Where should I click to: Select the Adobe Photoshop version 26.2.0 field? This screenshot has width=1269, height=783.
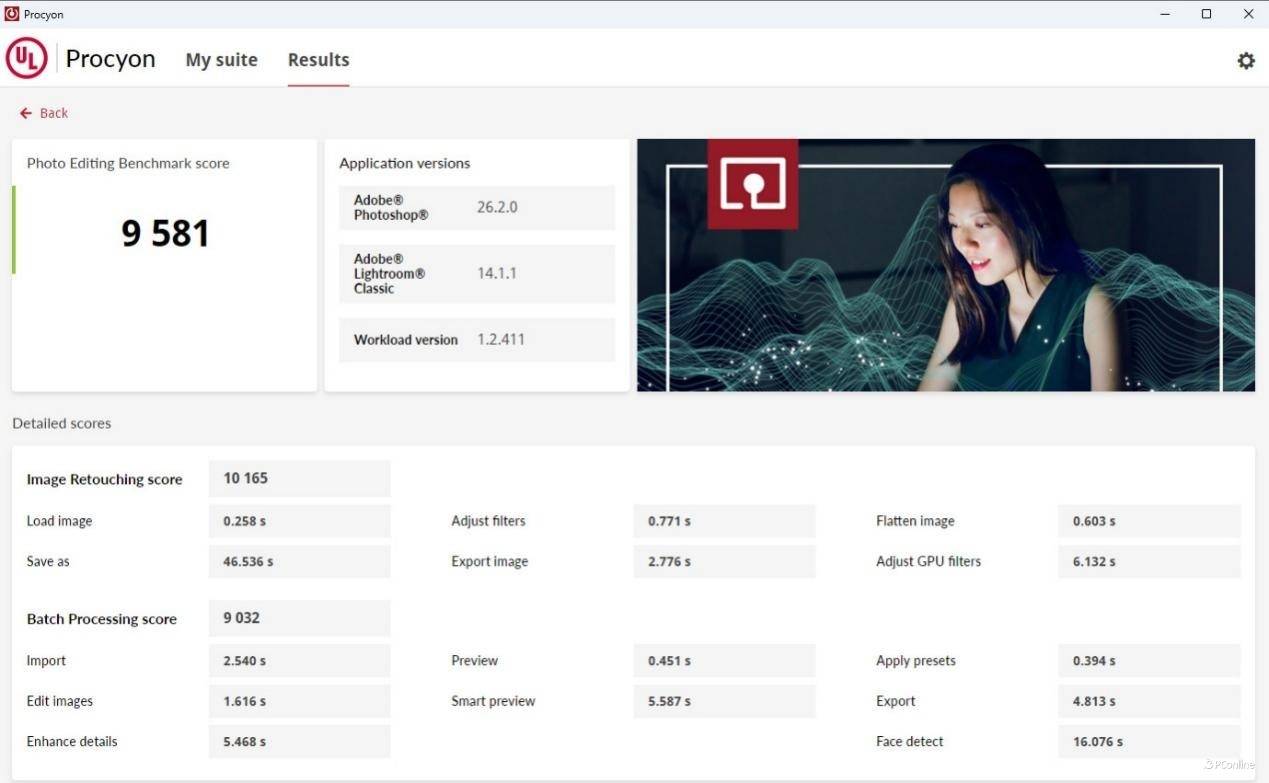[497, 208]
